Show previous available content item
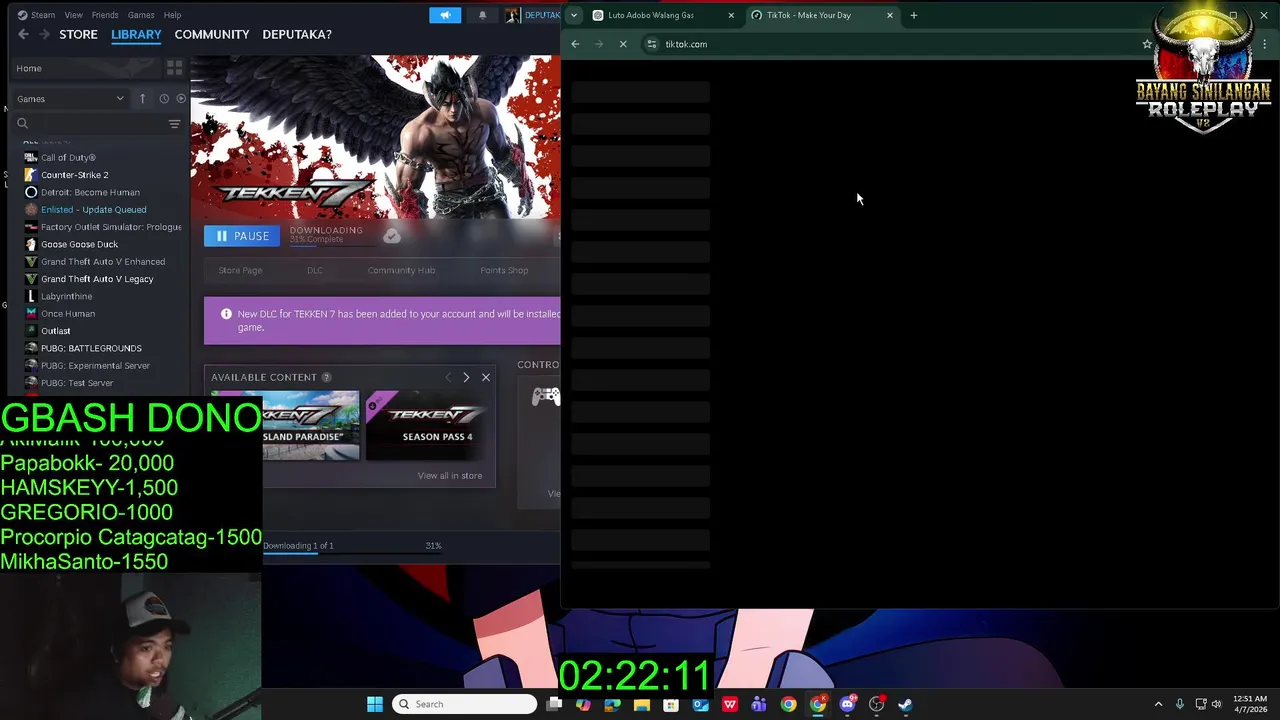 click(448, 377)
